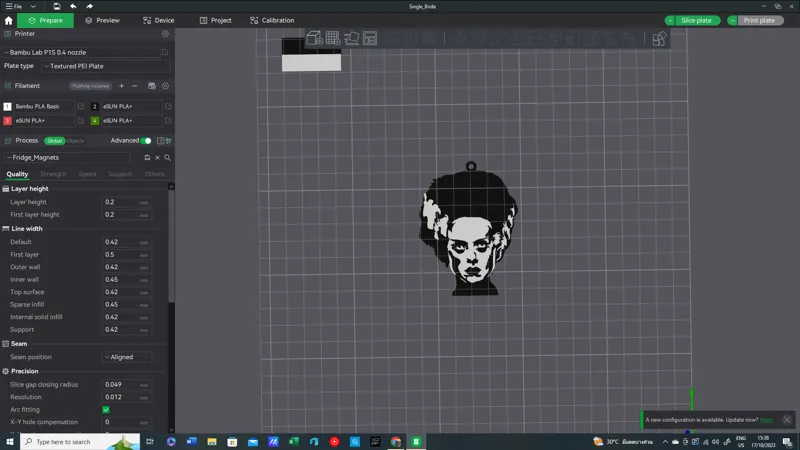This screenshot has width=800, height=450.
Task: Click the Slice gap closing radius field
Action: pyautogui.click(x=127, y=385)
